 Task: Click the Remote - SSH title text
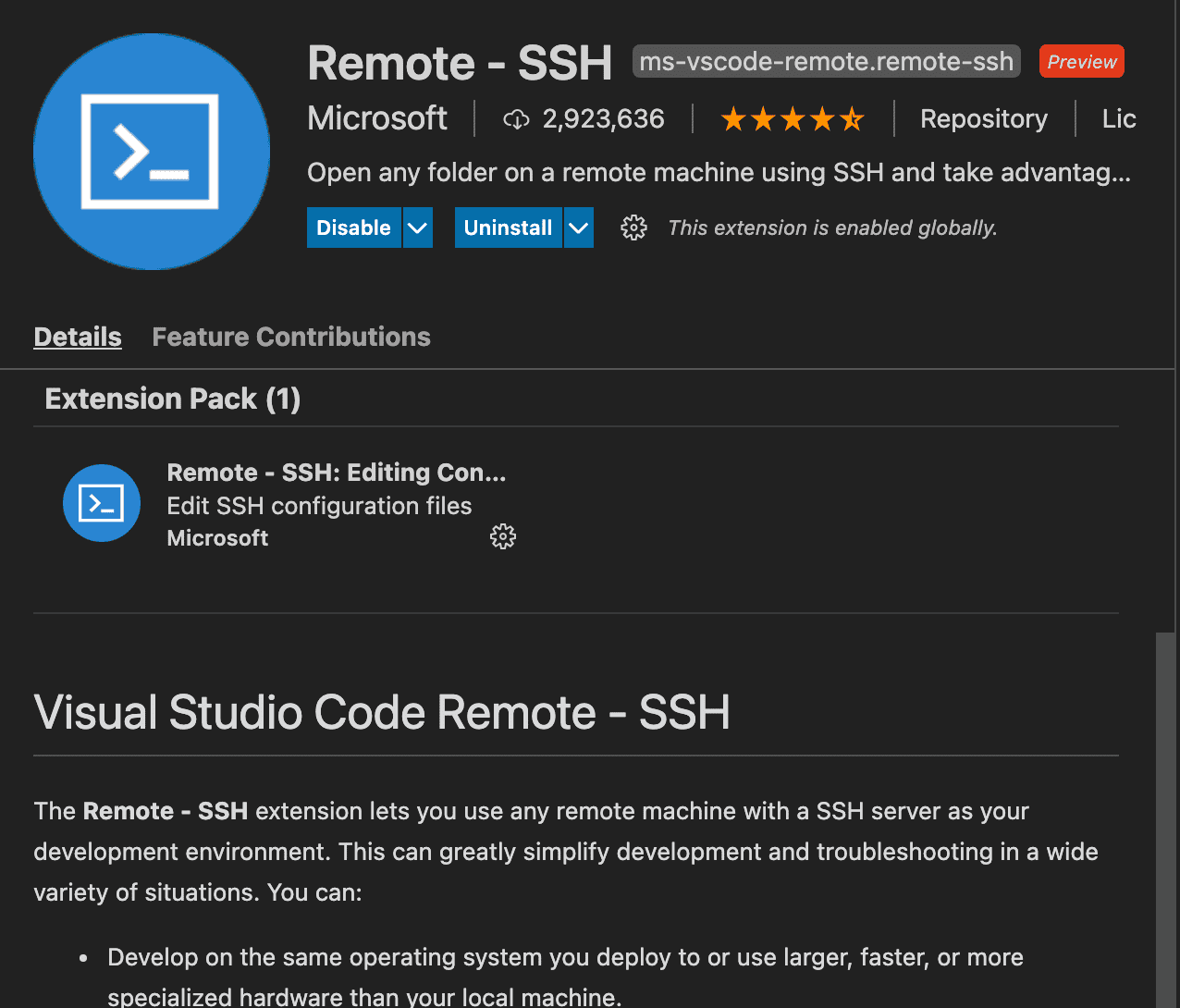click(x=460, y=63)
